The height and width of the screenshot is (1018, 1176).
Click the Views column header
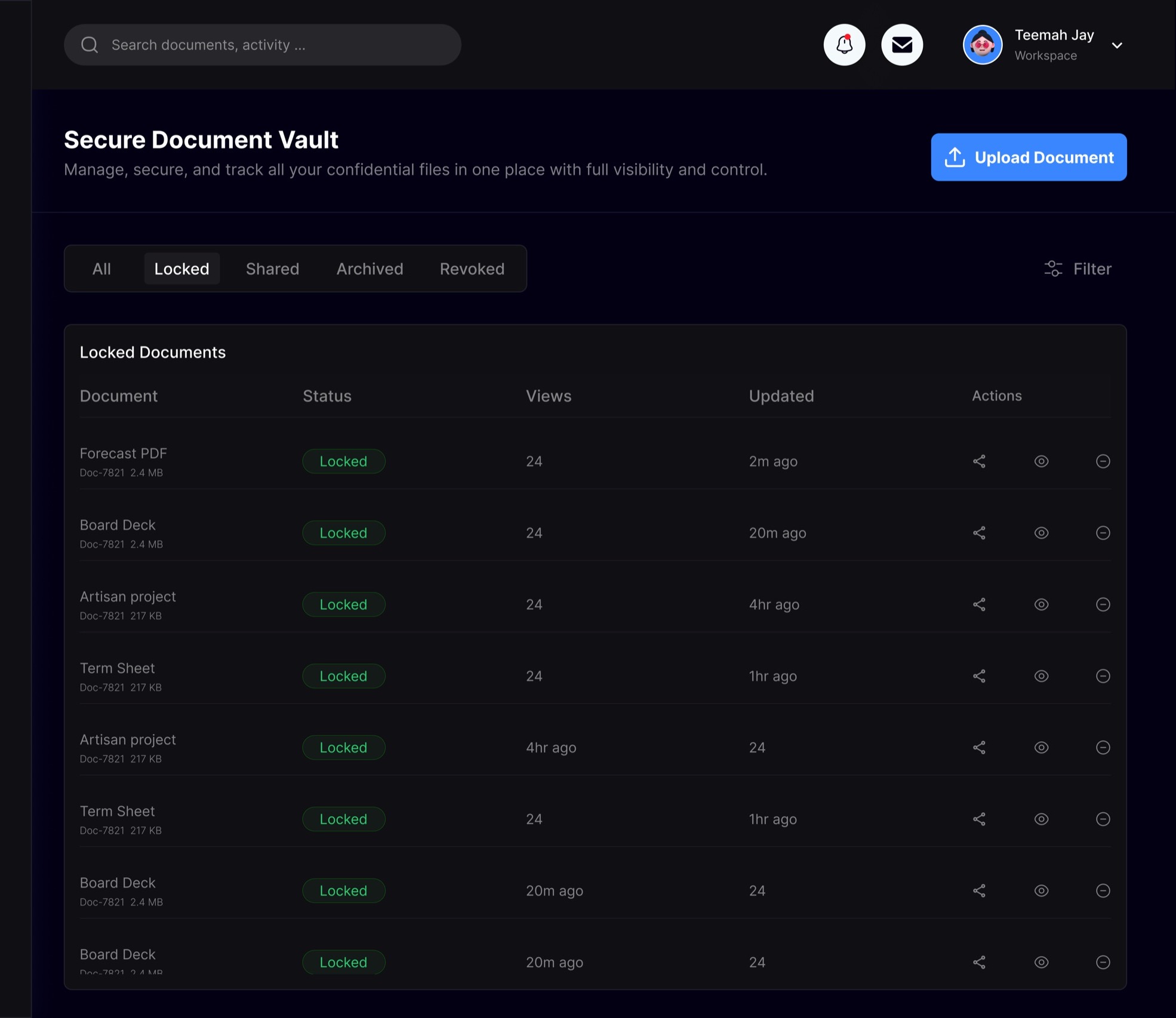(x=549, y=396)
